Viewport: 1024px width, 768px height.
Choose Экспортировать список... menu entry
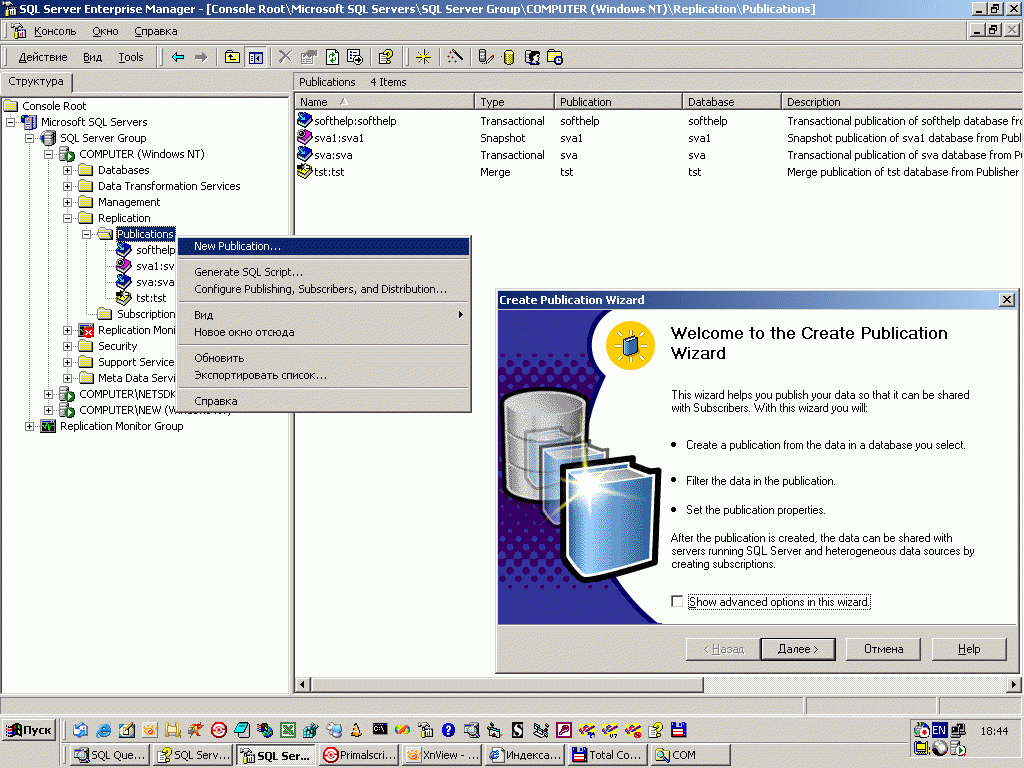click(324, 375)
